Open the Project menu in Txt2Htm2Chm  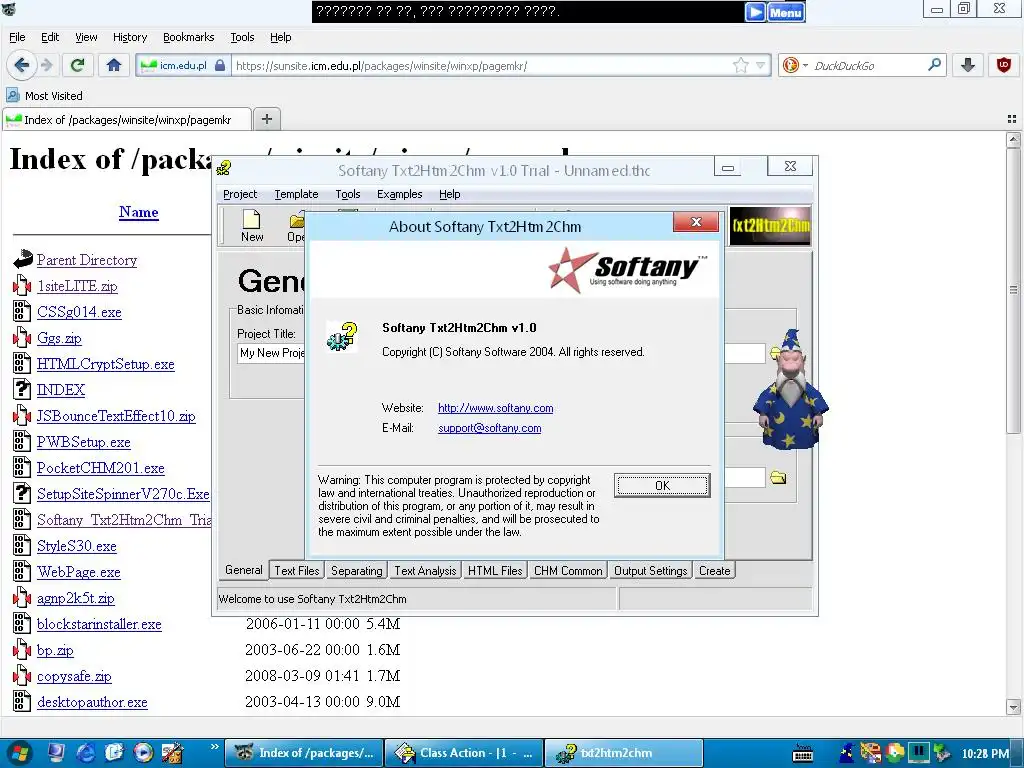click(x=240, y=194)
